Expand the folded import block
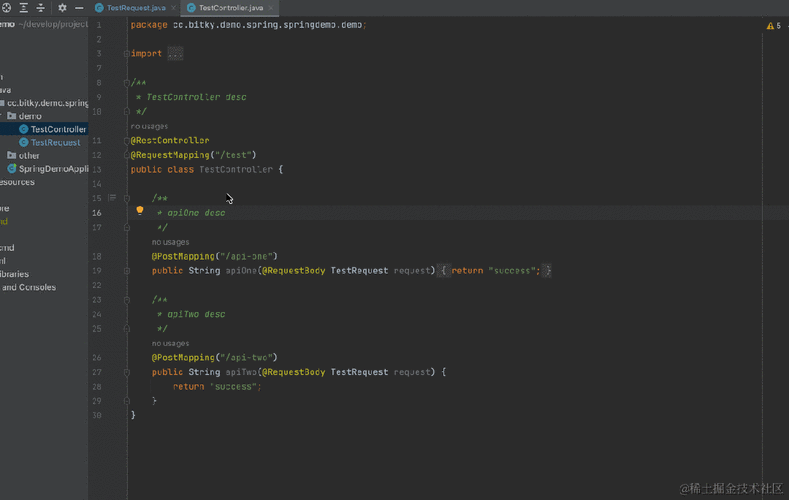Screen dimensions: 789x500 [x=175, y=53]
